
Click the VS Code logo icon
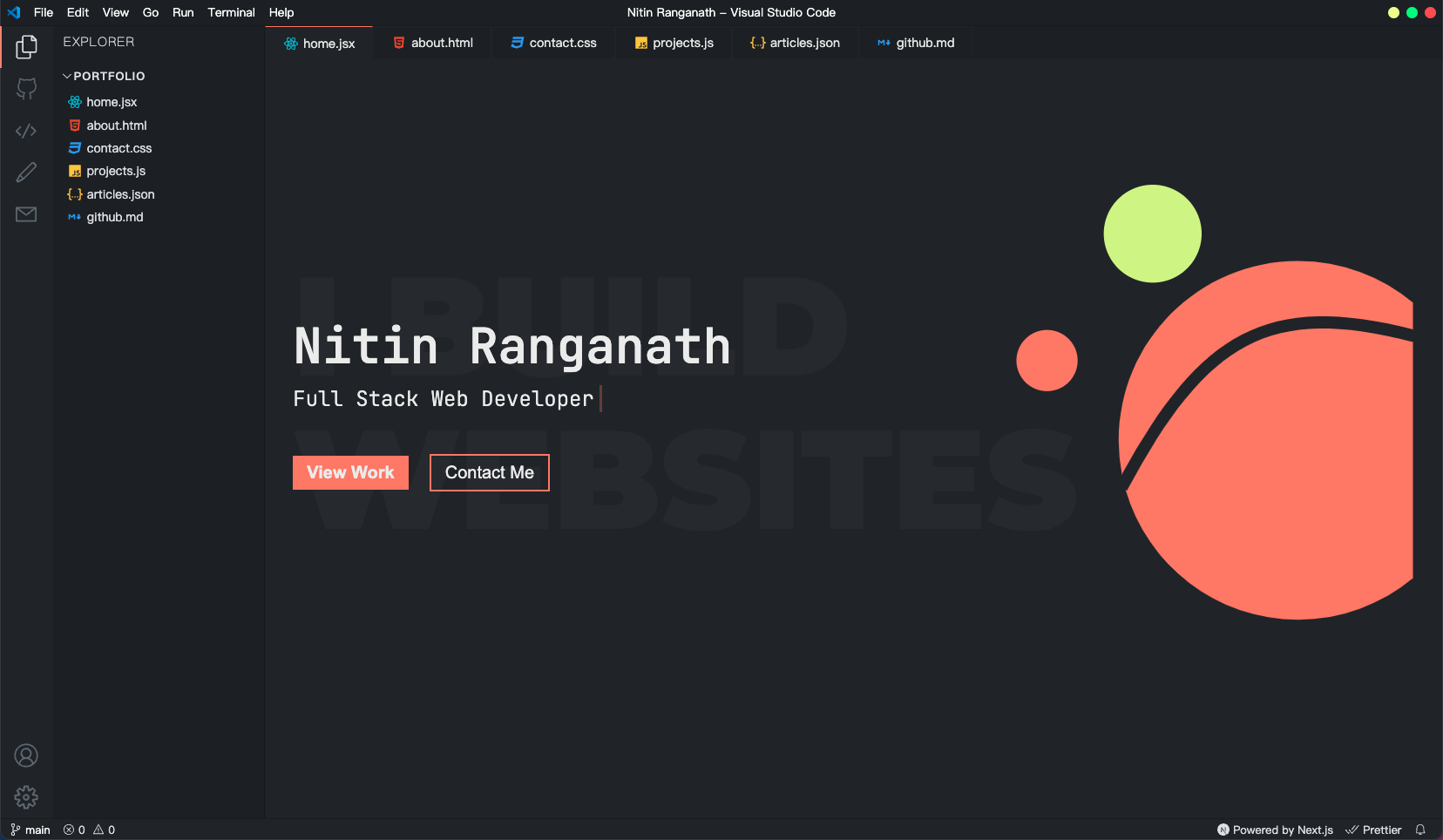click(14, 12)
